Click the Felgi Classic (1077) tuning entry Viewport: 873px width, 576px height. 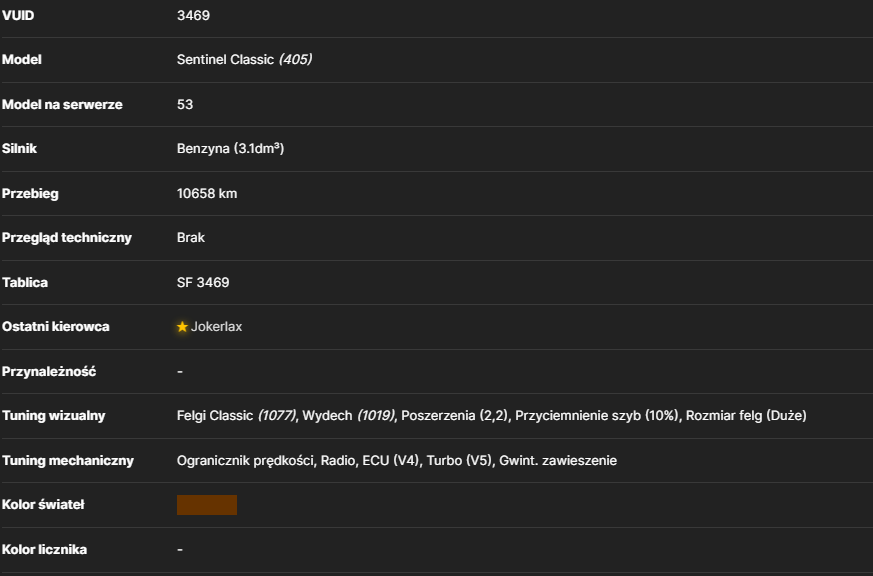click(x=237, y=416)
